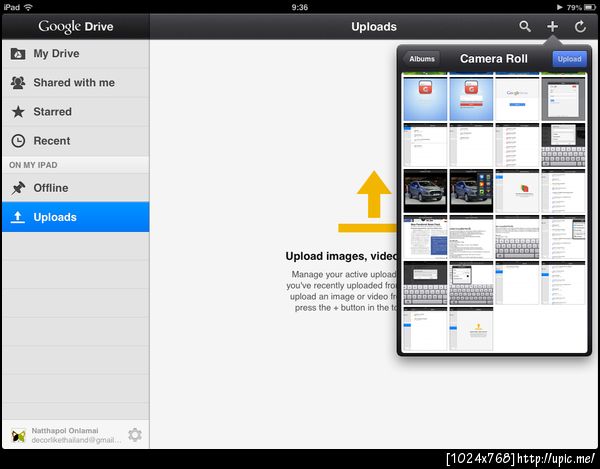This screenshot has height=469, width=600.
Task: Select dark dialog with keyboard thumbnail
Action: click(x=425, y=283)
